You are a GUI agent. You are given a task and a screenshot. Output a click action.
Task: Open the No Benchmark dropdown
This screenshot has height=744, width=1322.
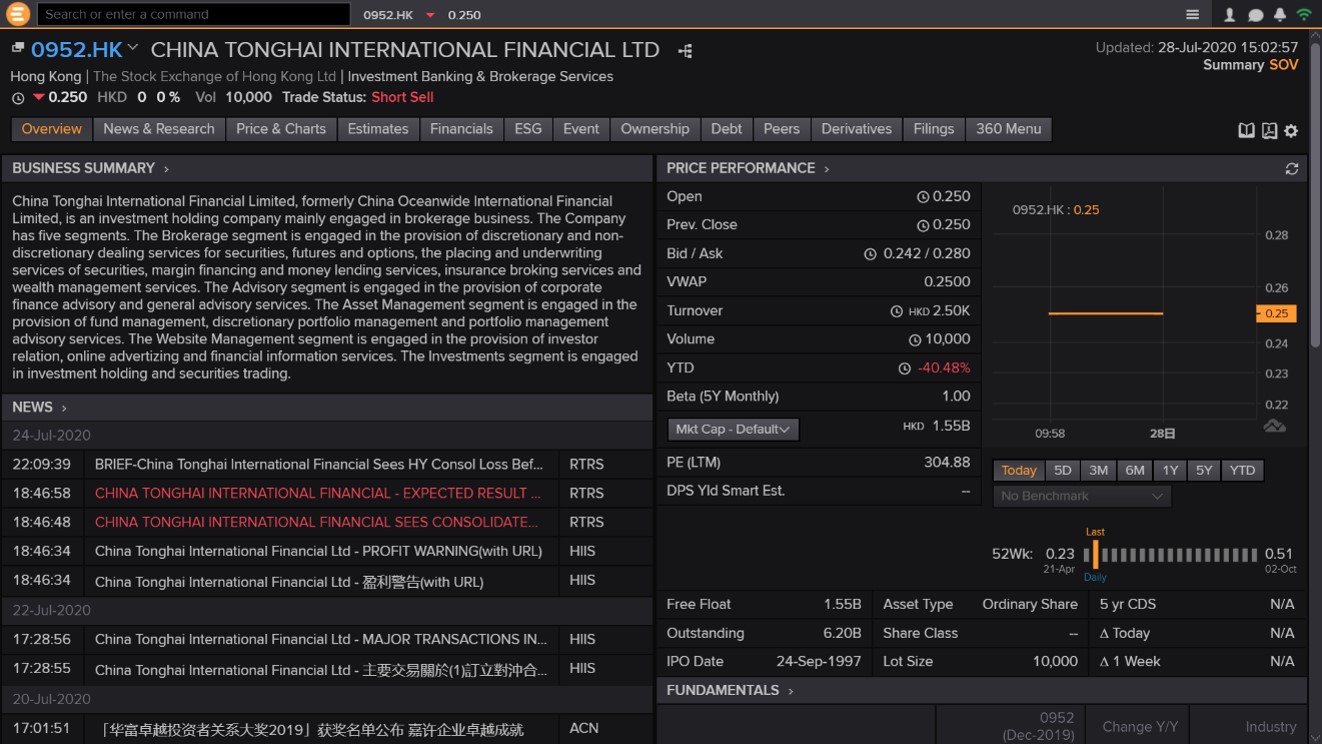tap(1082, 496)
